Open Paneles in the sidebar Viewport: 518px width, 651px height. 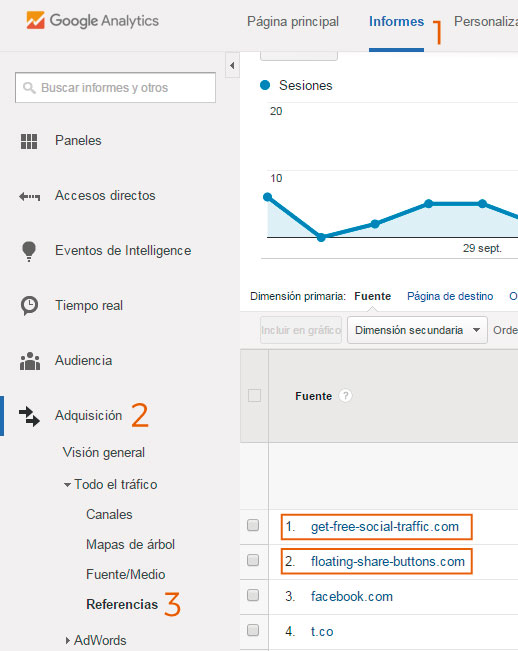(x=78, y=141)
